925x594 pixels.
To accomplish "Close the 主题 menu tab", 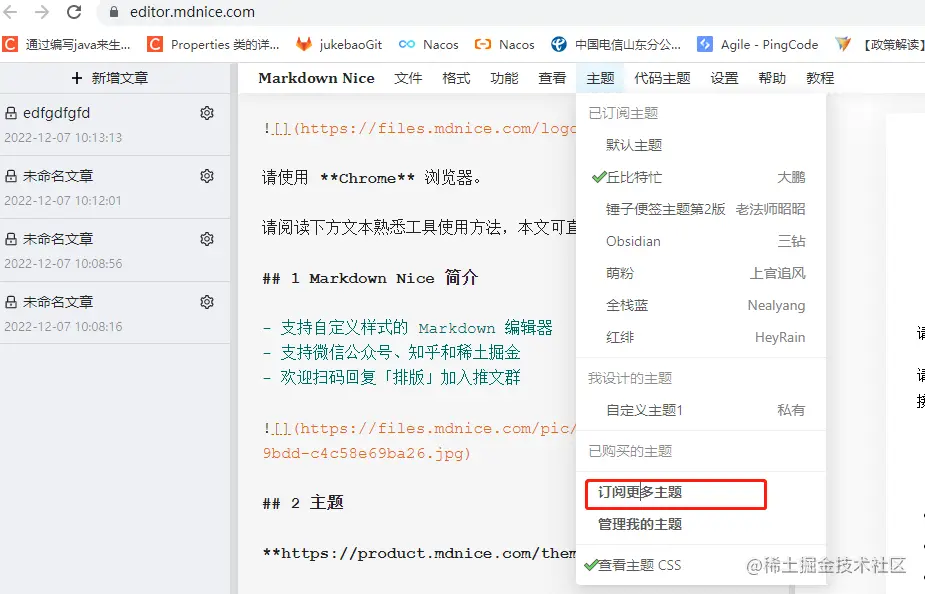I will tap(601, 78).
